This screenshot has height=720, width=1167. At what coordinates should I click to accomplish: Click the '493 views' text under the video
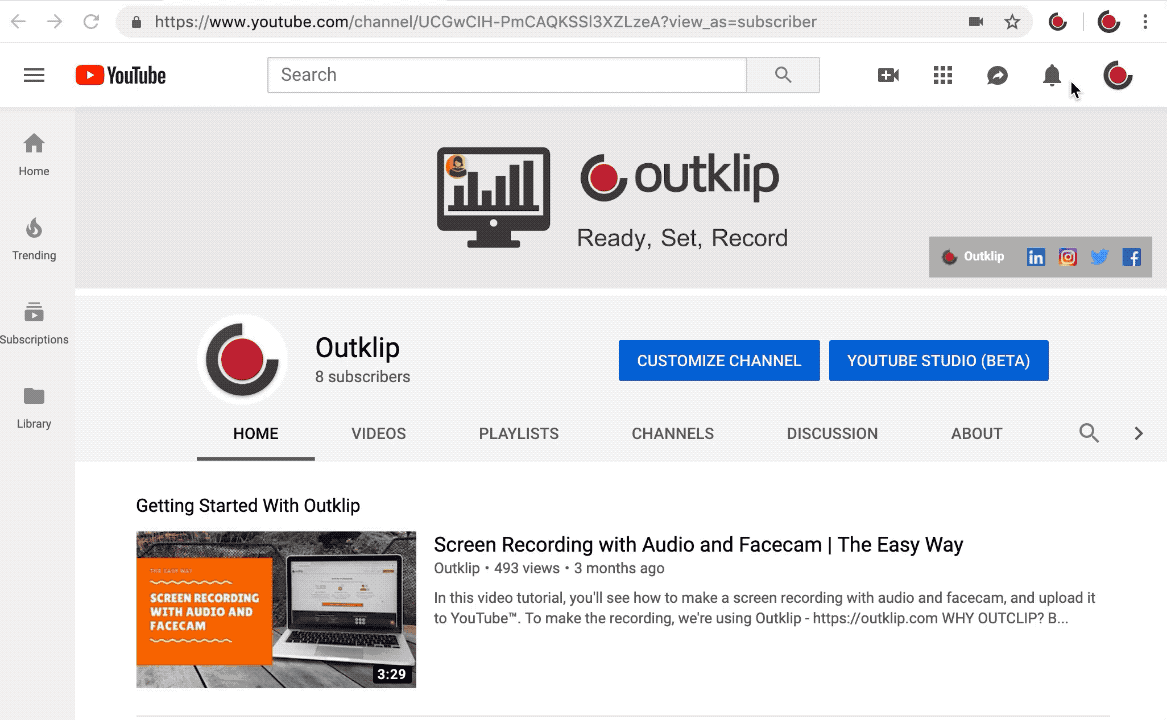(x=527, y=568)
